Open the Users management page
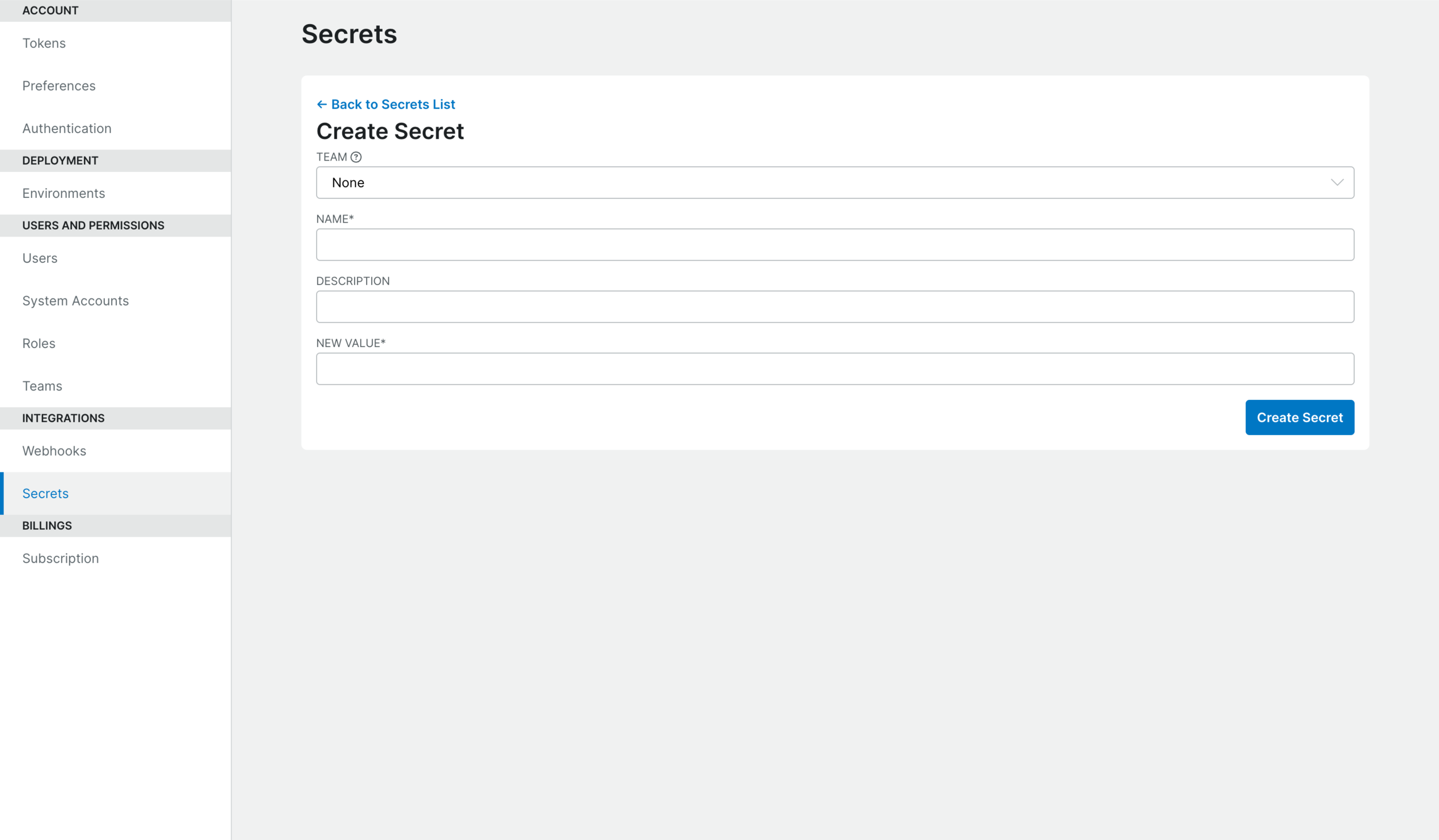 (x=39, y=258)
